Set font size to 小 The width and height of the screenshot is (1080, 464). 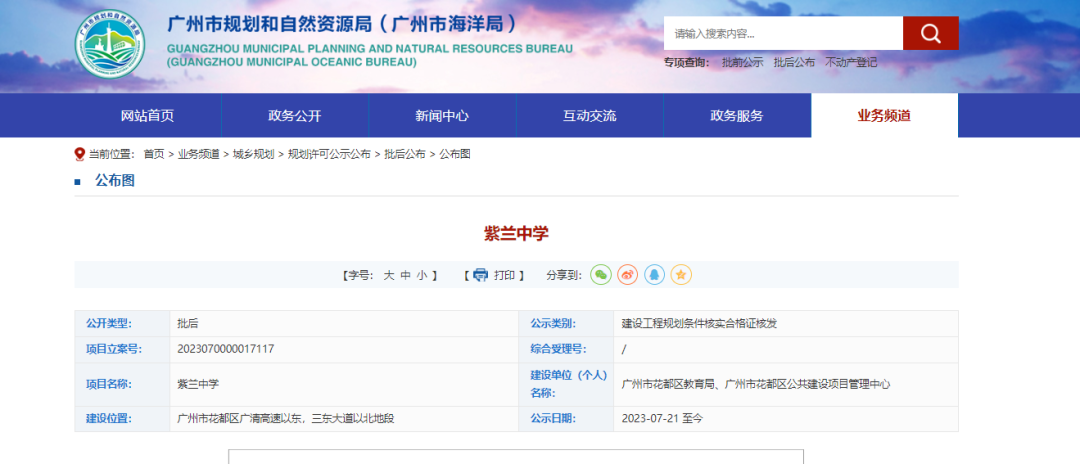point(422,275)
